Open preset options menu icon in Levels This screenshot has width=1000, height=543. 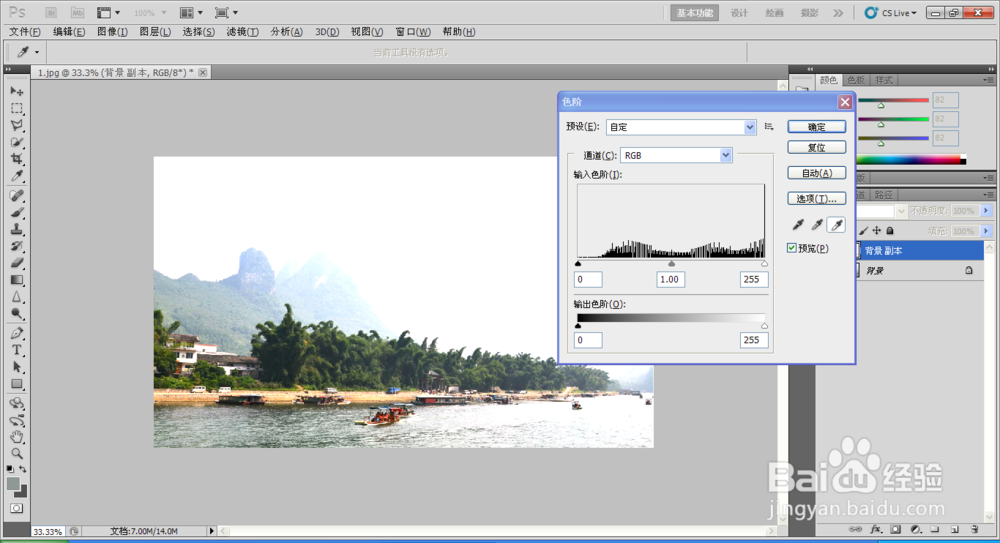point(769,127)
